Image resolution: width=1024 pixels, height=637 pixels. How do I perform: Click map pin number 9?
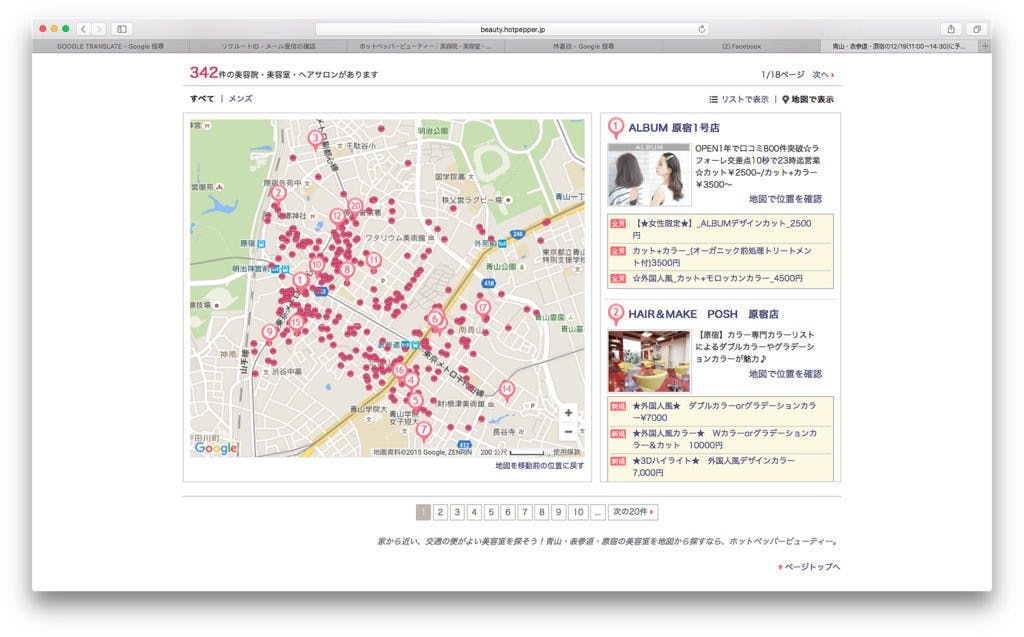[x=269, y=333]
